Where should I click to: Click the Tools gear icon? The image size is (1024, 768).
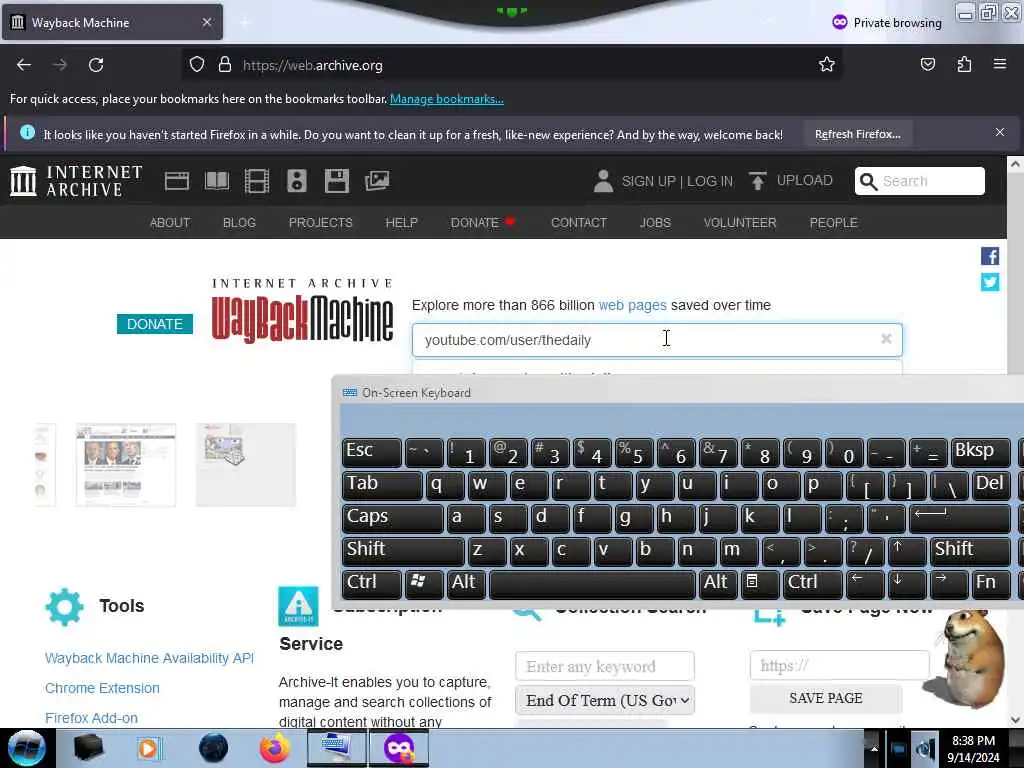click(x=65, y=607)
